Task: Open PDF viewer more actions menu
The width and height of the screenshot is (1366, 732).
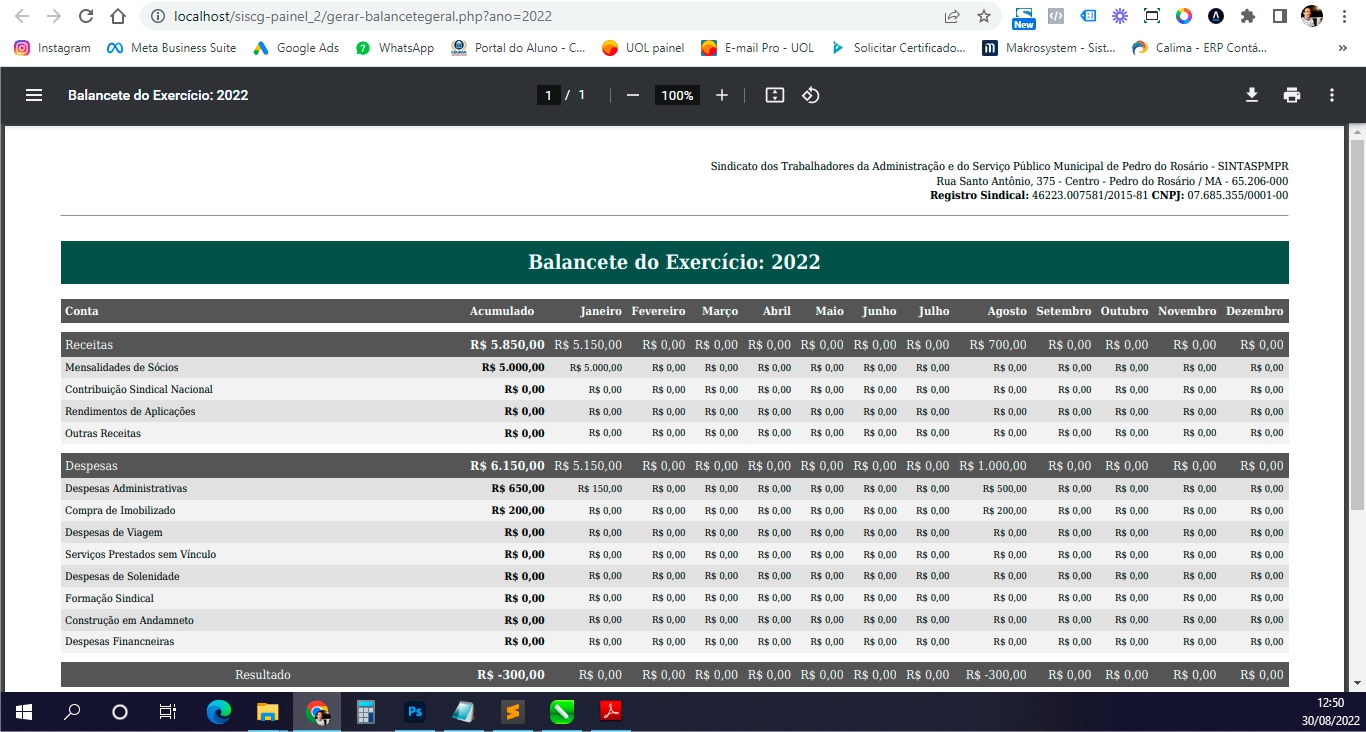Action: (1332, 95)
